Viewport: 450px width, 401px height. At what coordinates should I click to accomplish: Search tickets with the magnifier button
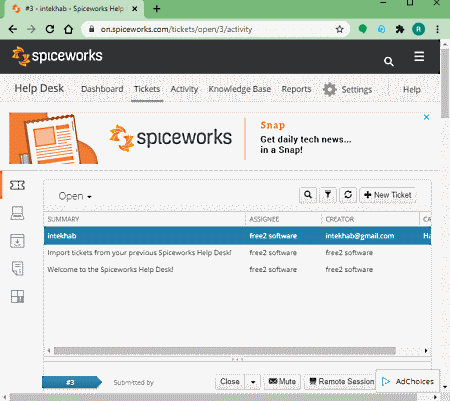pyautogui.click(x=308, y=195)
